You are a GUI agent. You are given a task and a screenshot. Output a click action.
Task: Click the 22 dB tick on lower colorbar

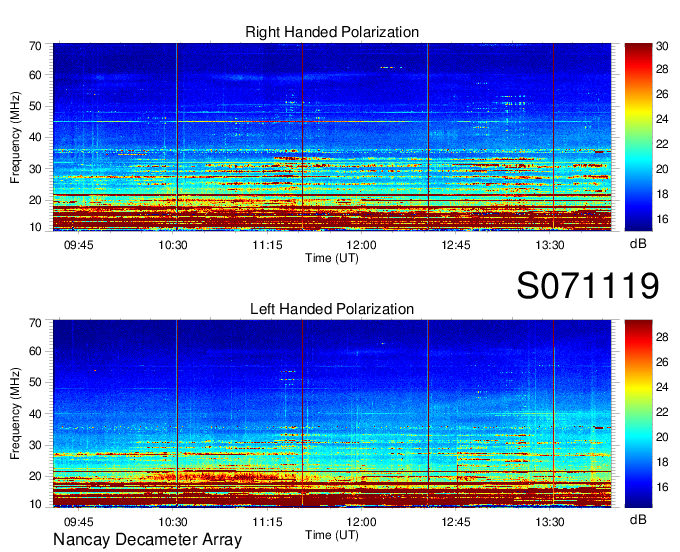[662, 412]
